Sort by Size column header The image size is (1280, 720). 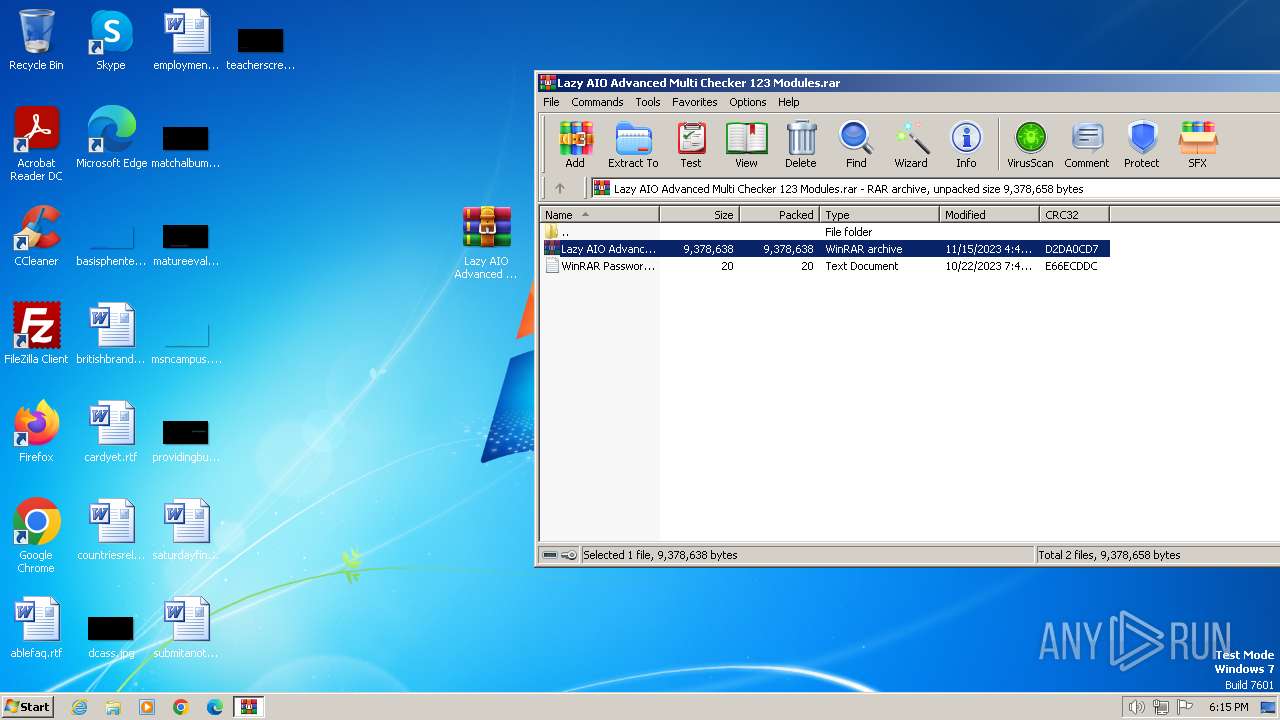click(699, 214)
